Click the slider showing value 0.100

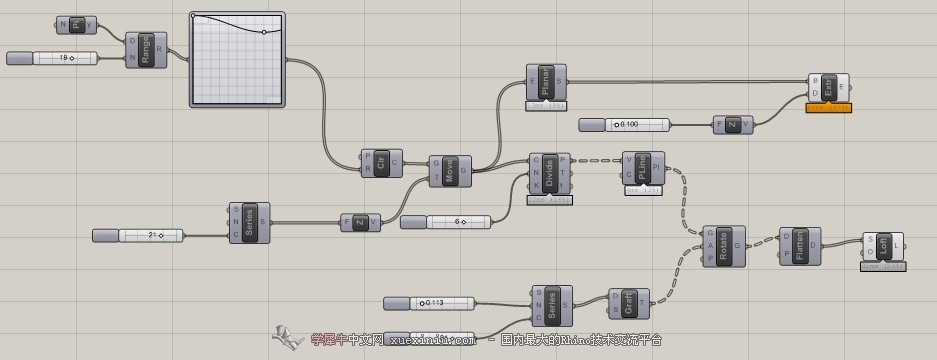click(x=624, y=124)
